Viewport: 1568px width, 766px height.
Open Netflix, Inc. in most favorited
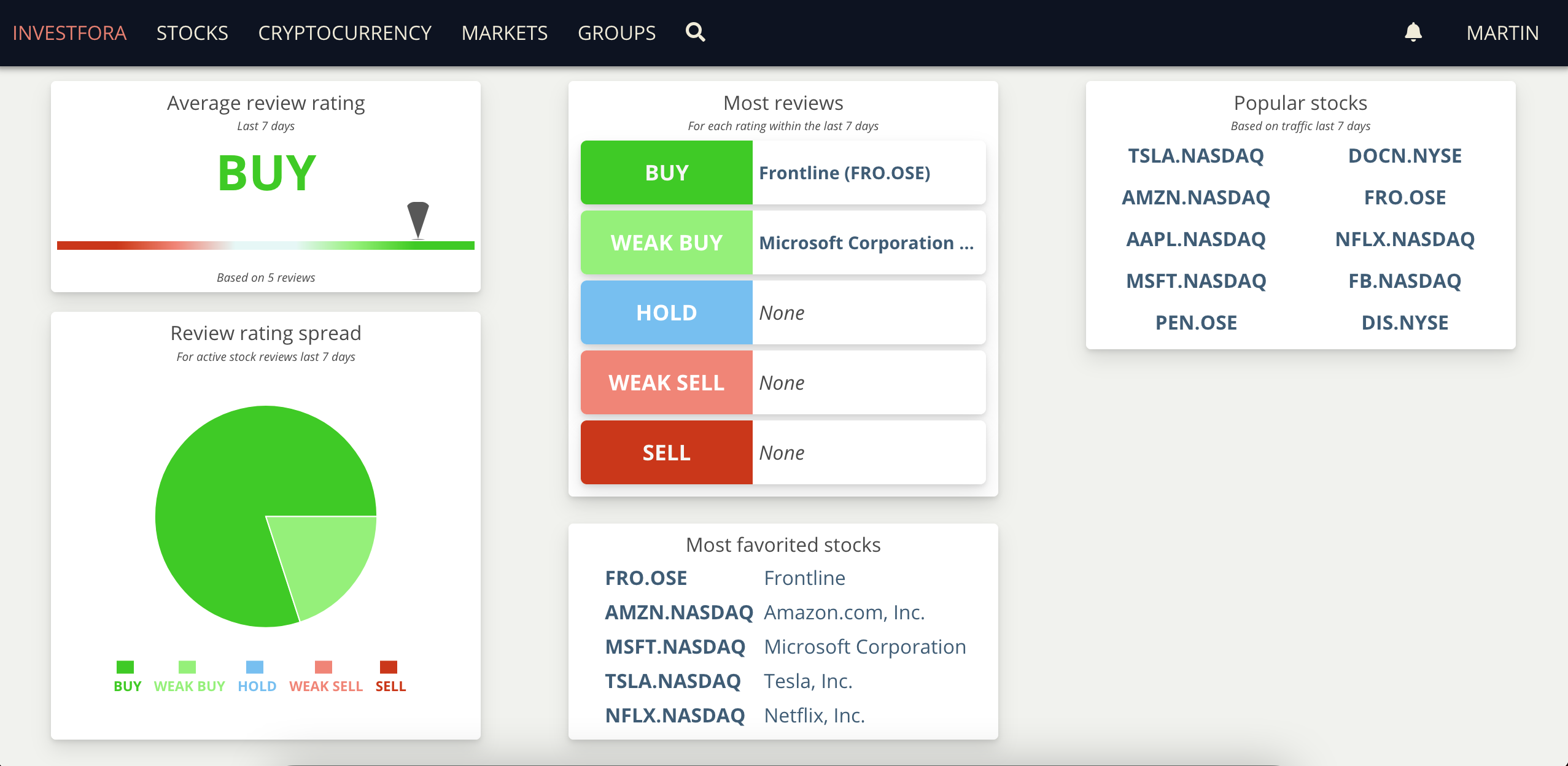pyautogui.click(x=814, y=716)
